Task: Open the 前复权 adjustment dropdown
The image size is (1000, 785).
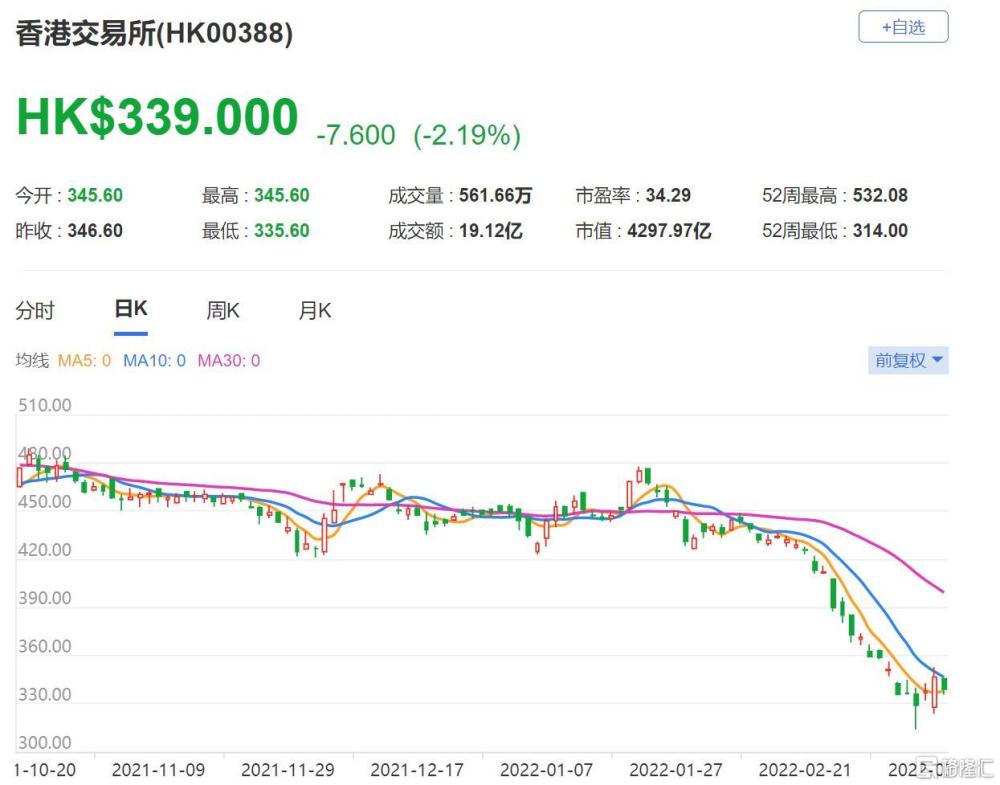Action: point(908,360)
